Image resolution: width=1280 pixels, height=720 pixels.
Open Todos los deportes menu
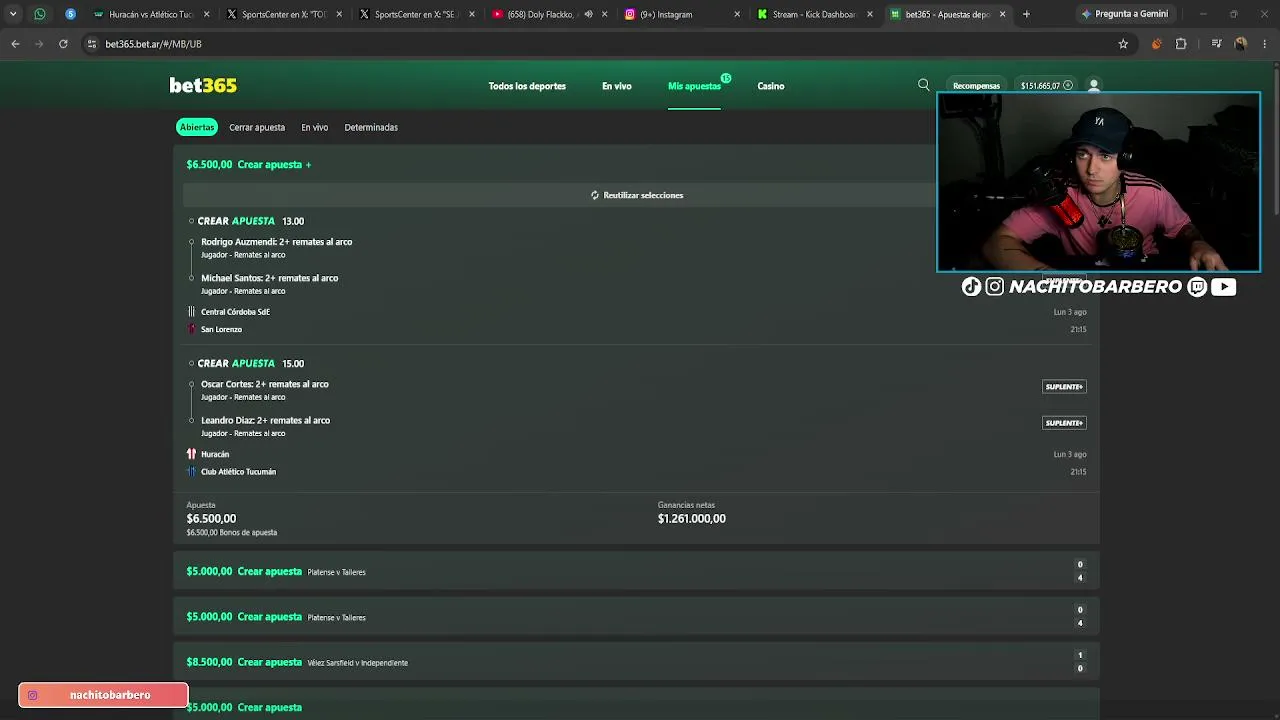527,86
